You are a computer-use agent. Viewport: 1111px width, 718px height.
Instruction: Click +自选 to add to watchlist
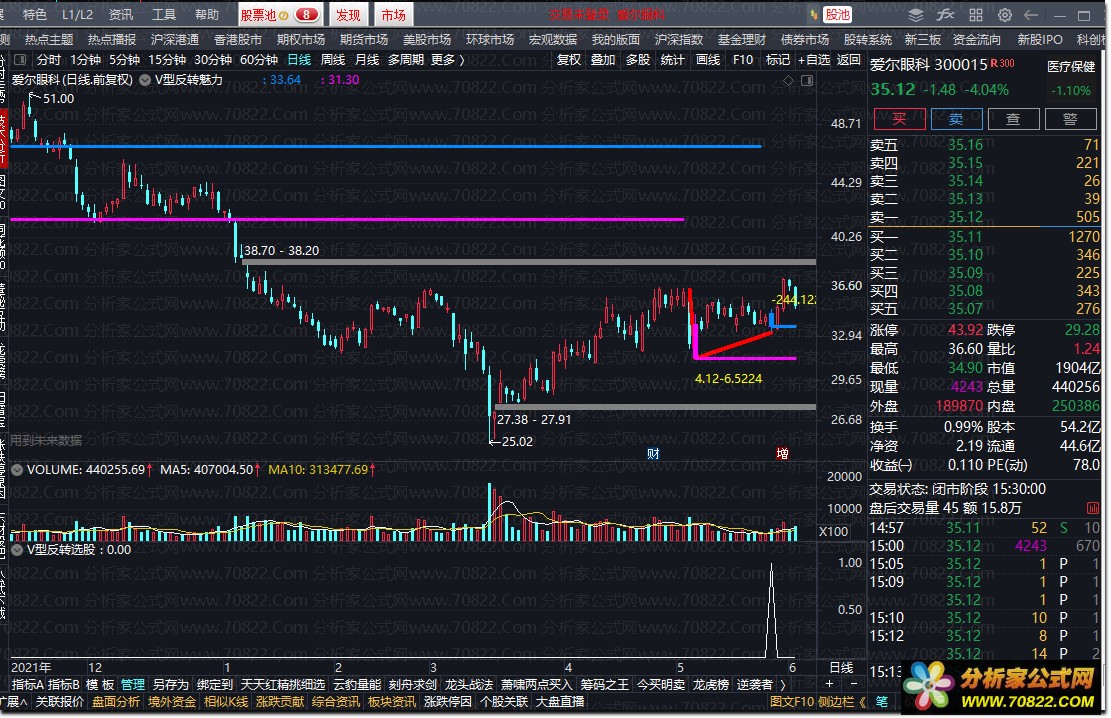pos(813,60)
